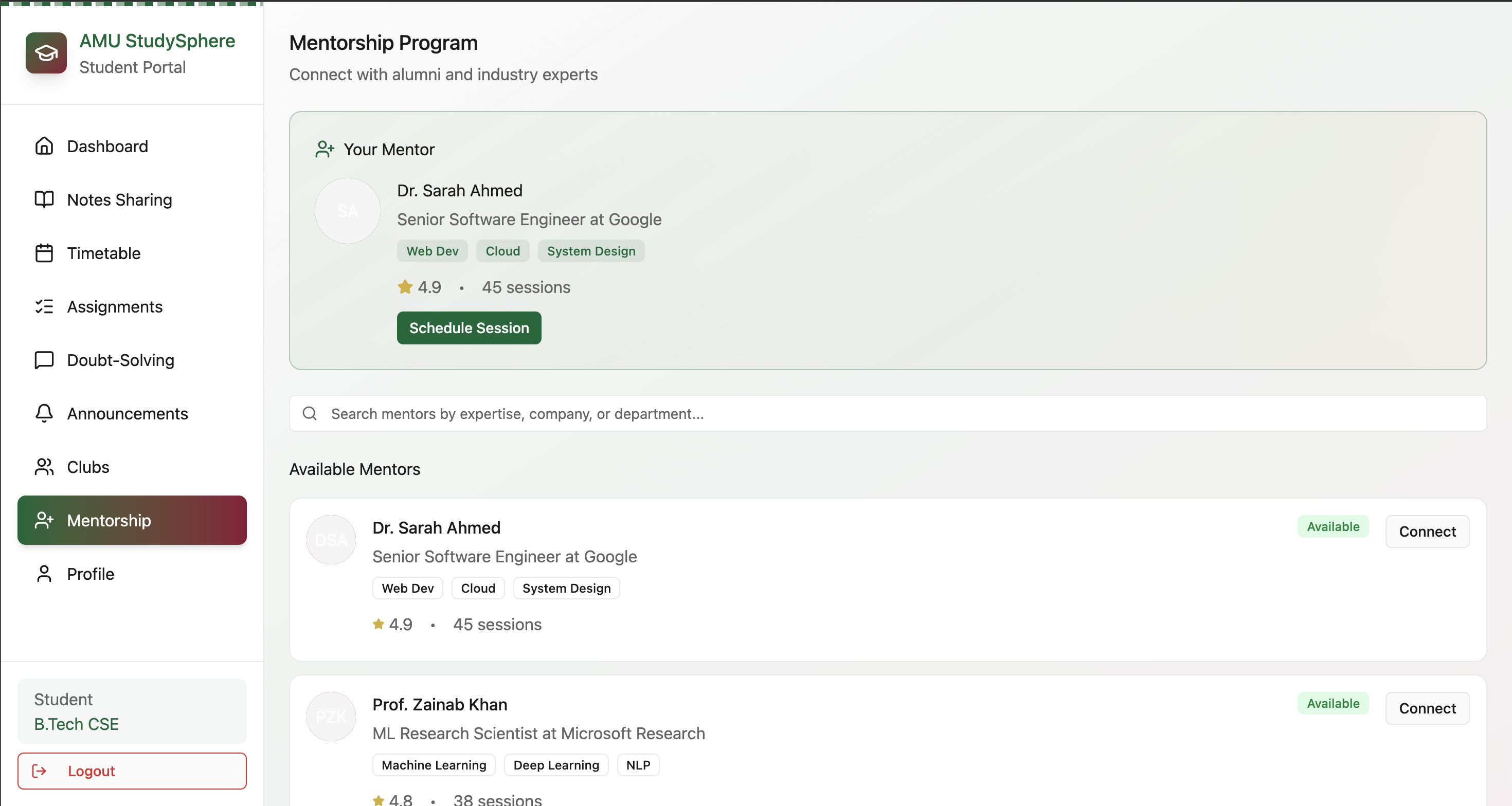Click the Doubt-Solving chat bubble icon
1512x806 pixels.
(x=44, y=360)
